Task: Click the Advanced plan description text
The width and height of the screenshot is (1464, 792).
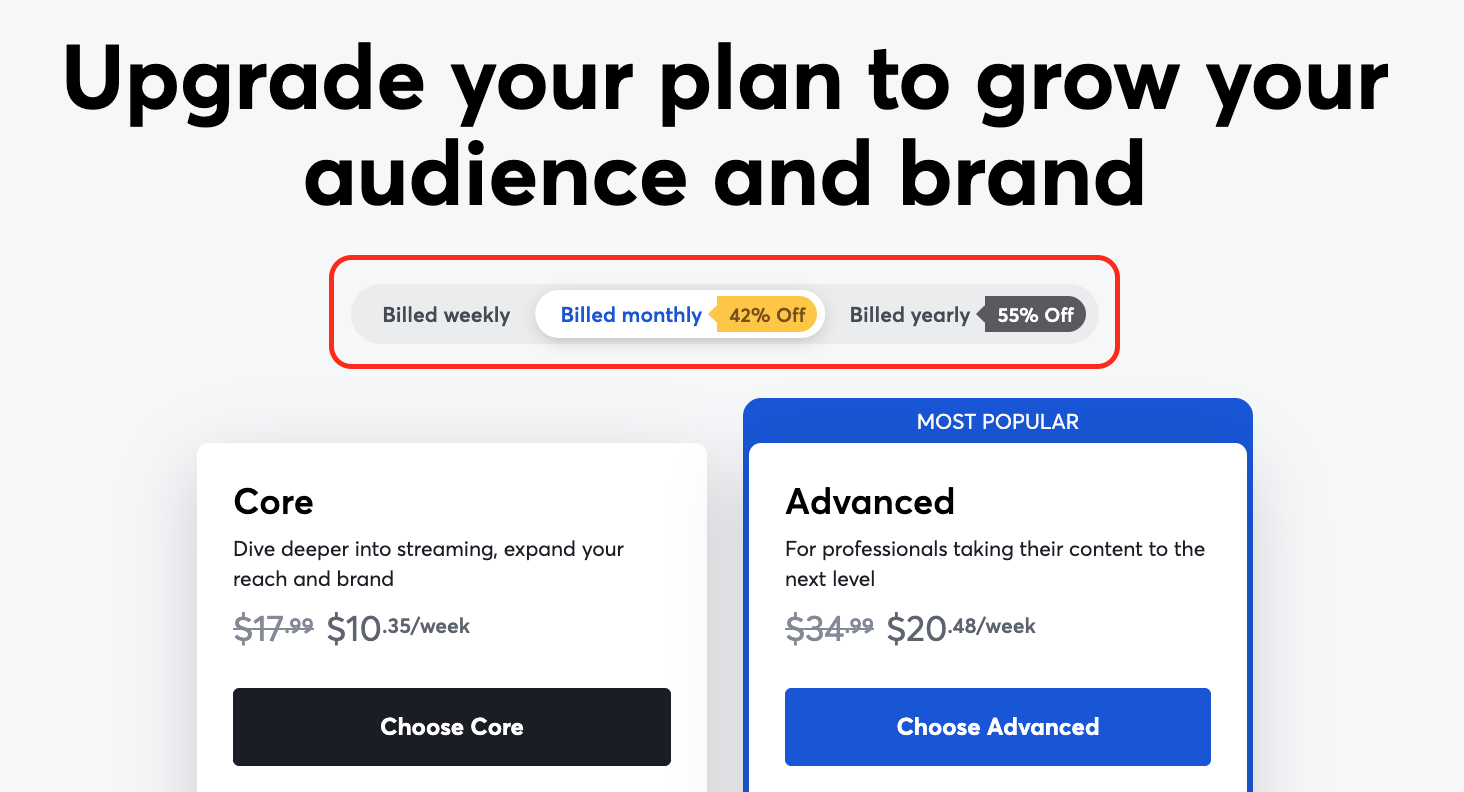Action: tap(995, 564)
